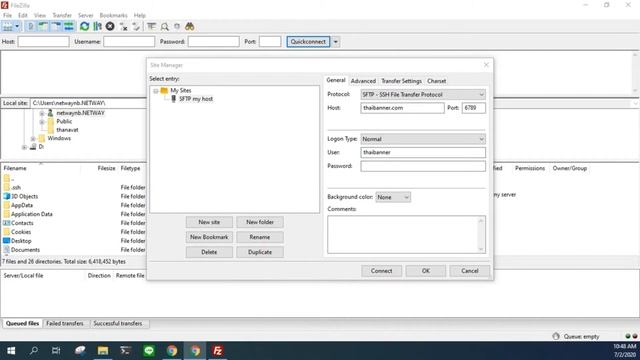Open the Transfer menu

(x=62, y=15)
